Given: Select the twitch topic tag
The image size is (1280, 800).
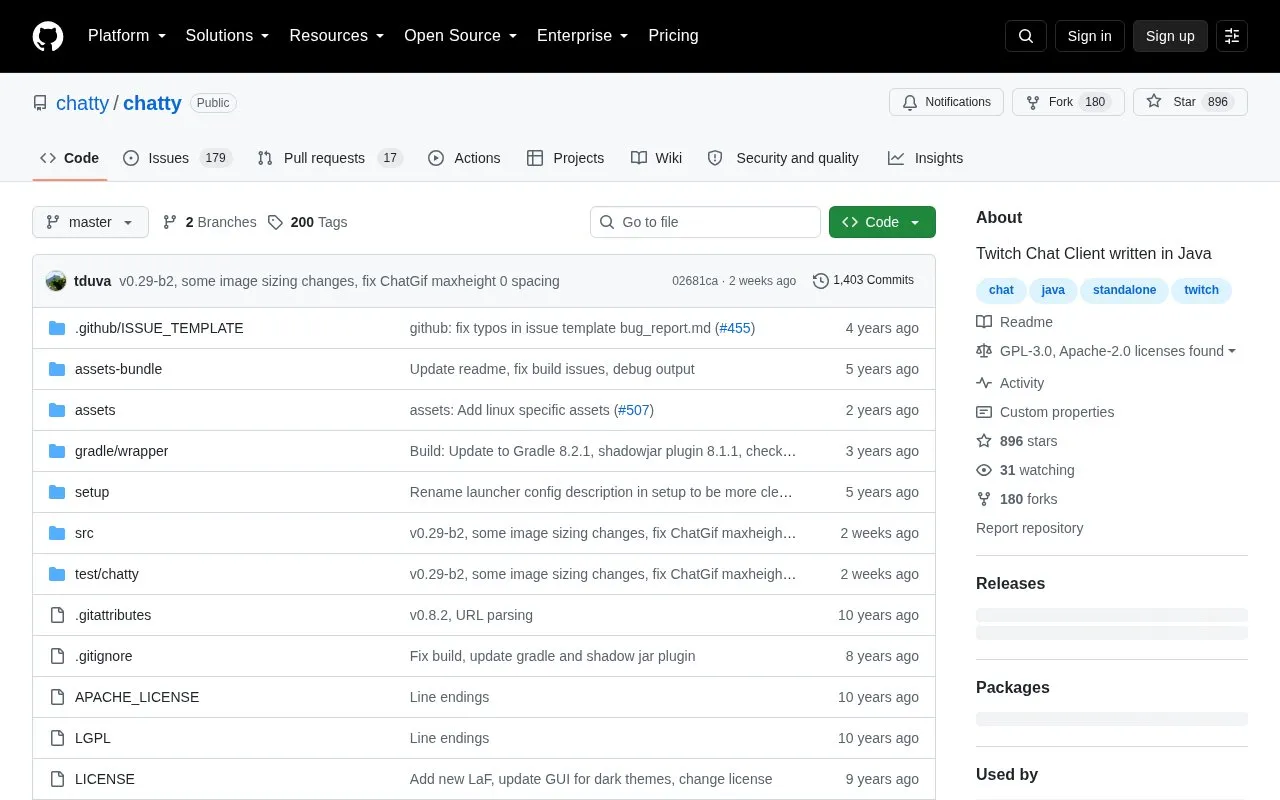Looking at the screenshot, I should 1201,290.
